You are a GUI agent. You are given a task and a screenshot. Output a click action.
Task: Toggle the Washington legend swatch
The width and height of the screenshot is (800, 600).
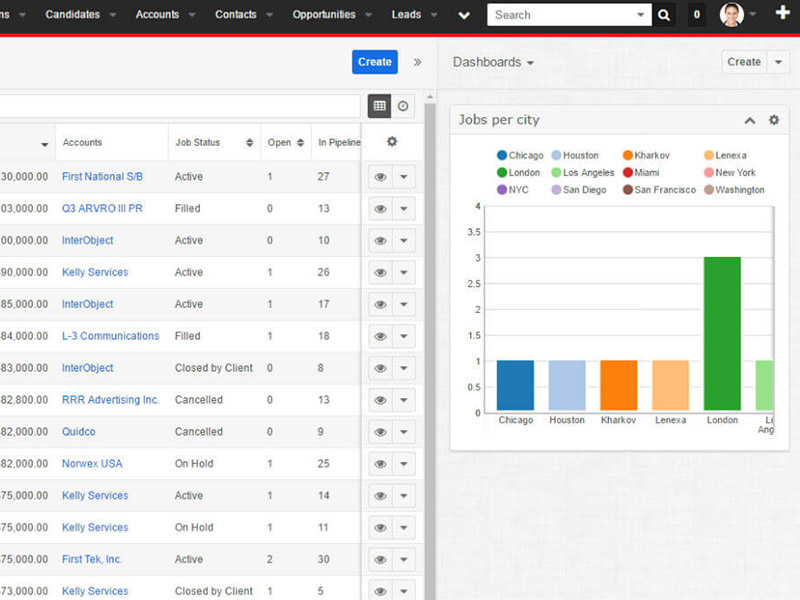coord(709,190)
